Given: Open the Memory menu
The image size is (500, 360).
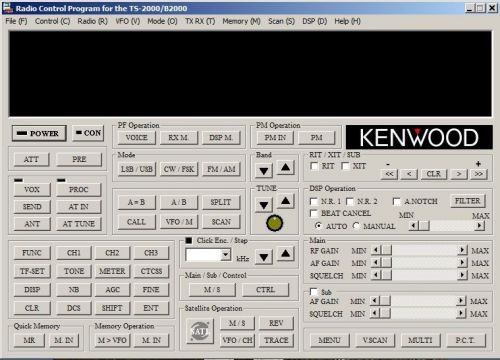Looking at the screenshot, I should click(x=241, y=21).
